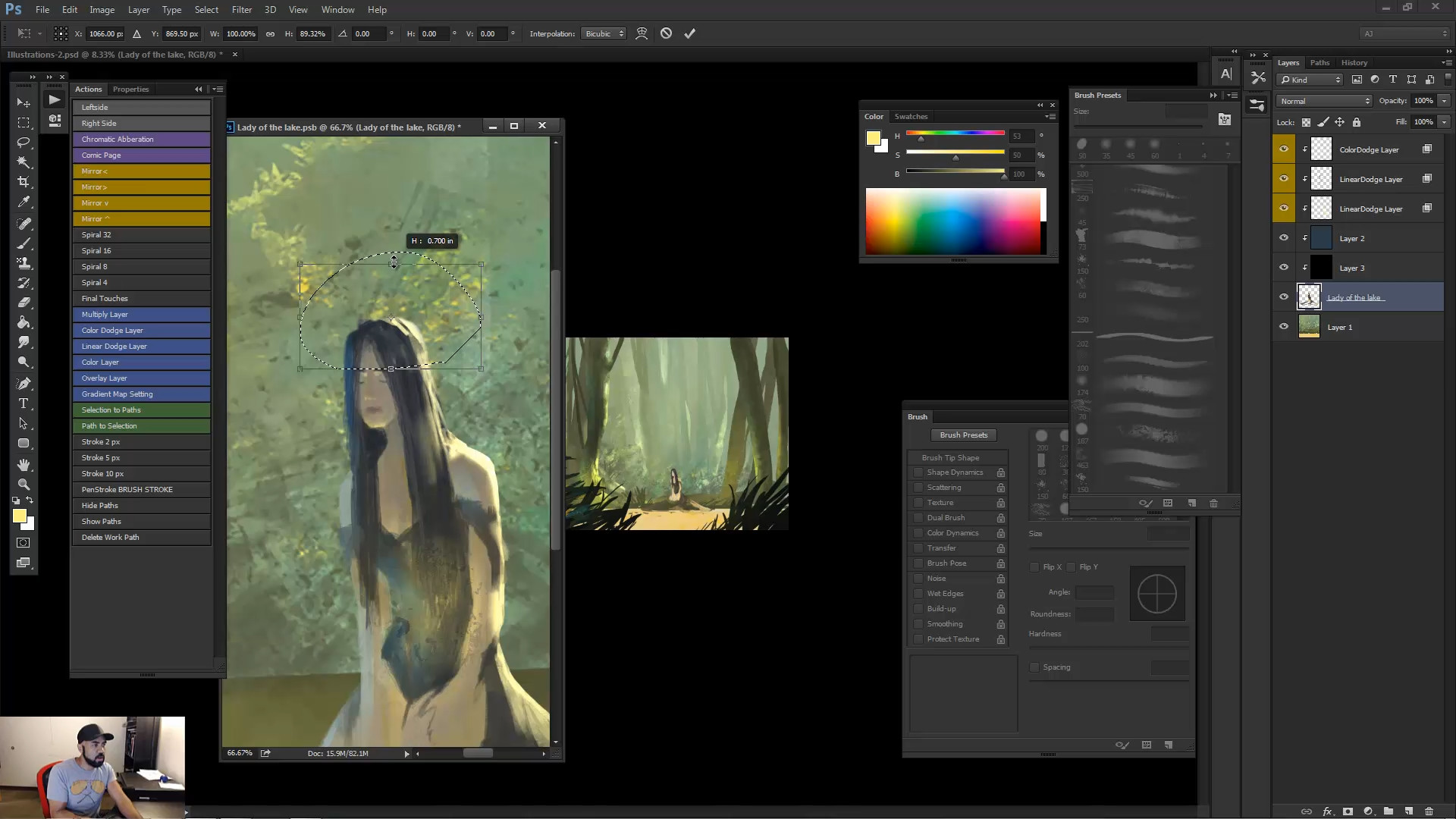Switch to the Paths tab
1456x819 pixels.
1319,63
